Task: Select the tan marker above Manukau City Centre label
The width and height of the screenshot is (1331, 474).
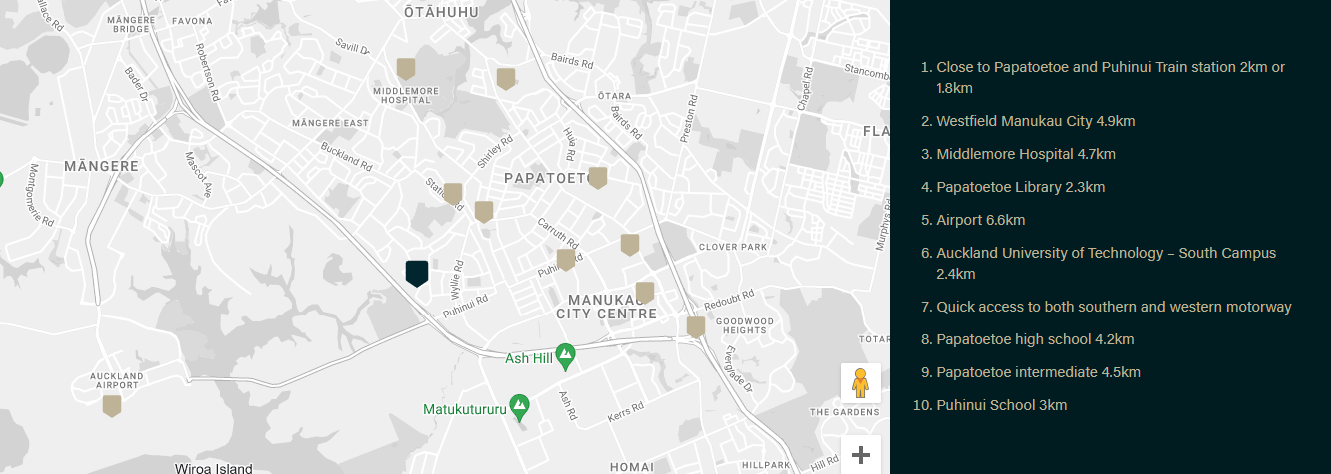Action: pyautogui.click(x=645, y=292)
